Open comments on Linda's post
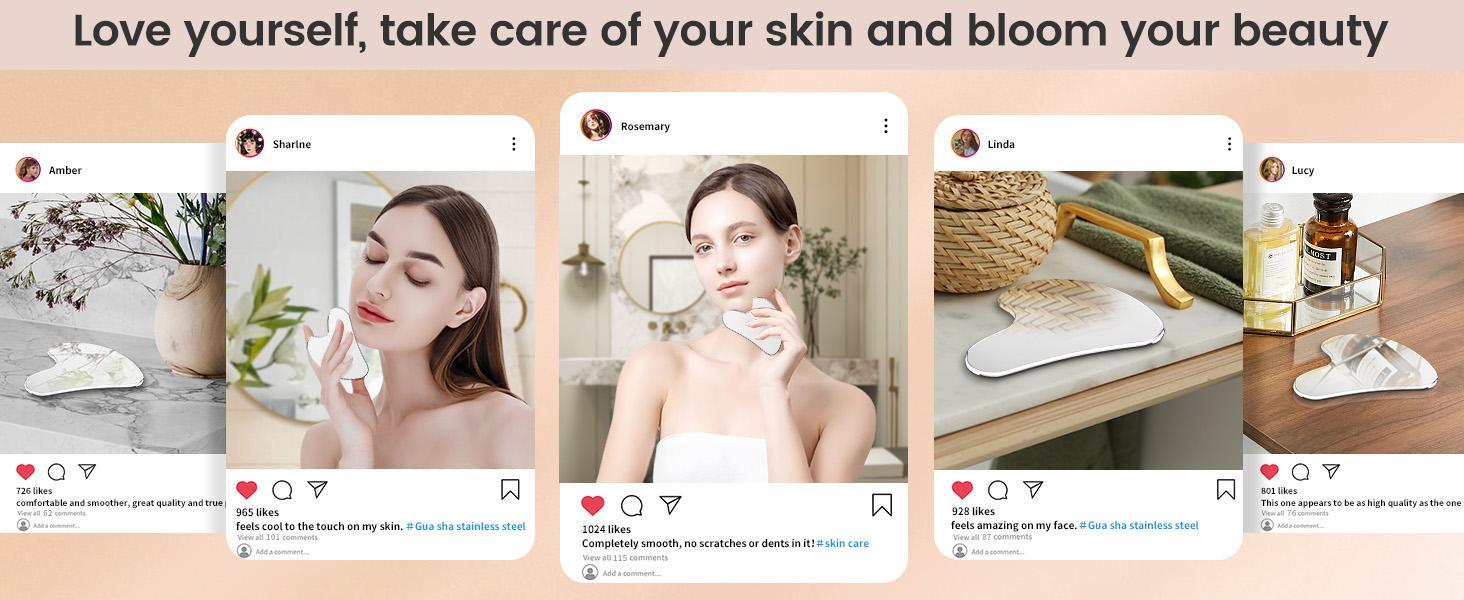Image resolution: width=1464 pixels, height=600 pixels. coord(997,490)
